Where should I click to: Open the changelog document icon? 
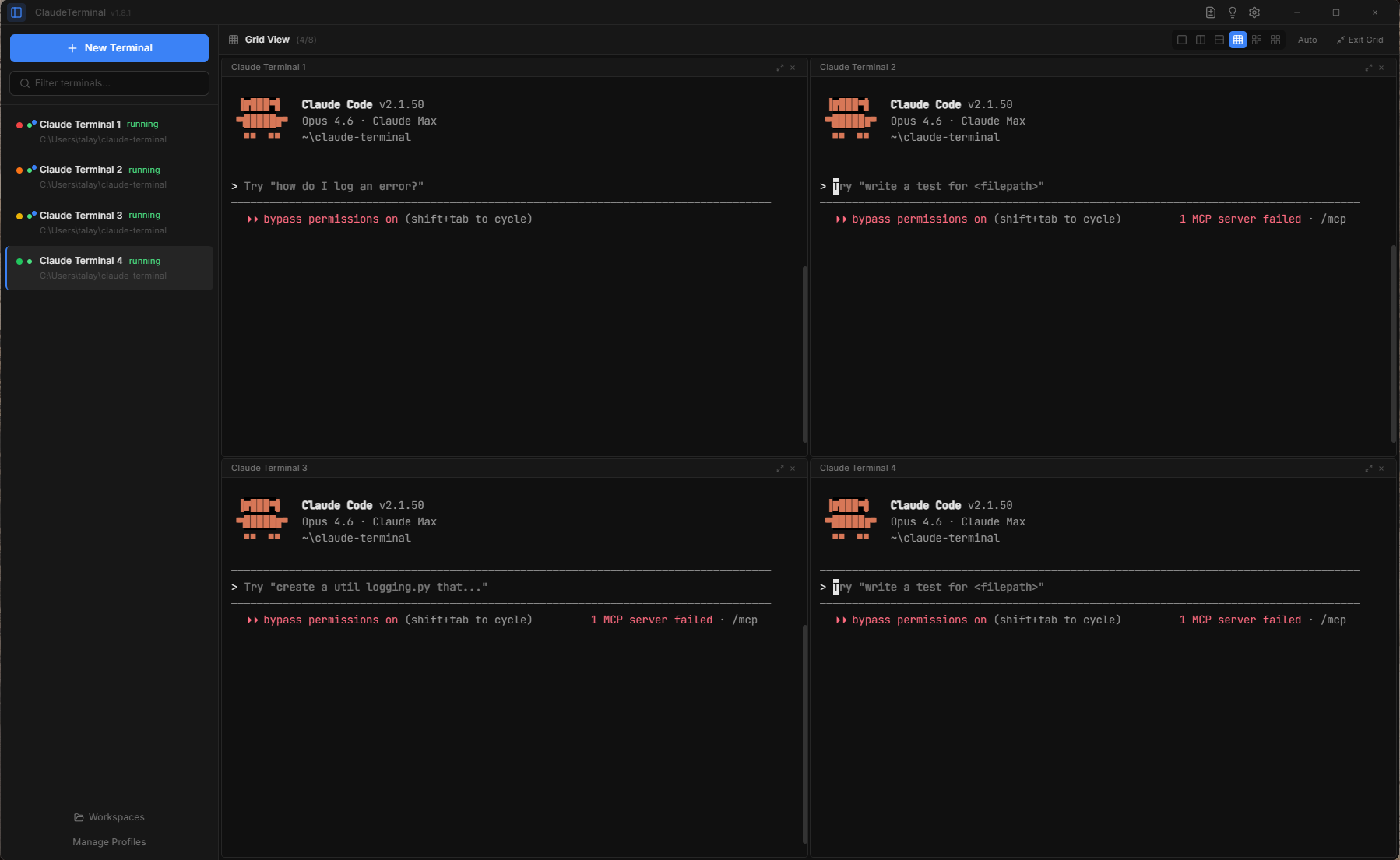click(x=1211, y=12)
